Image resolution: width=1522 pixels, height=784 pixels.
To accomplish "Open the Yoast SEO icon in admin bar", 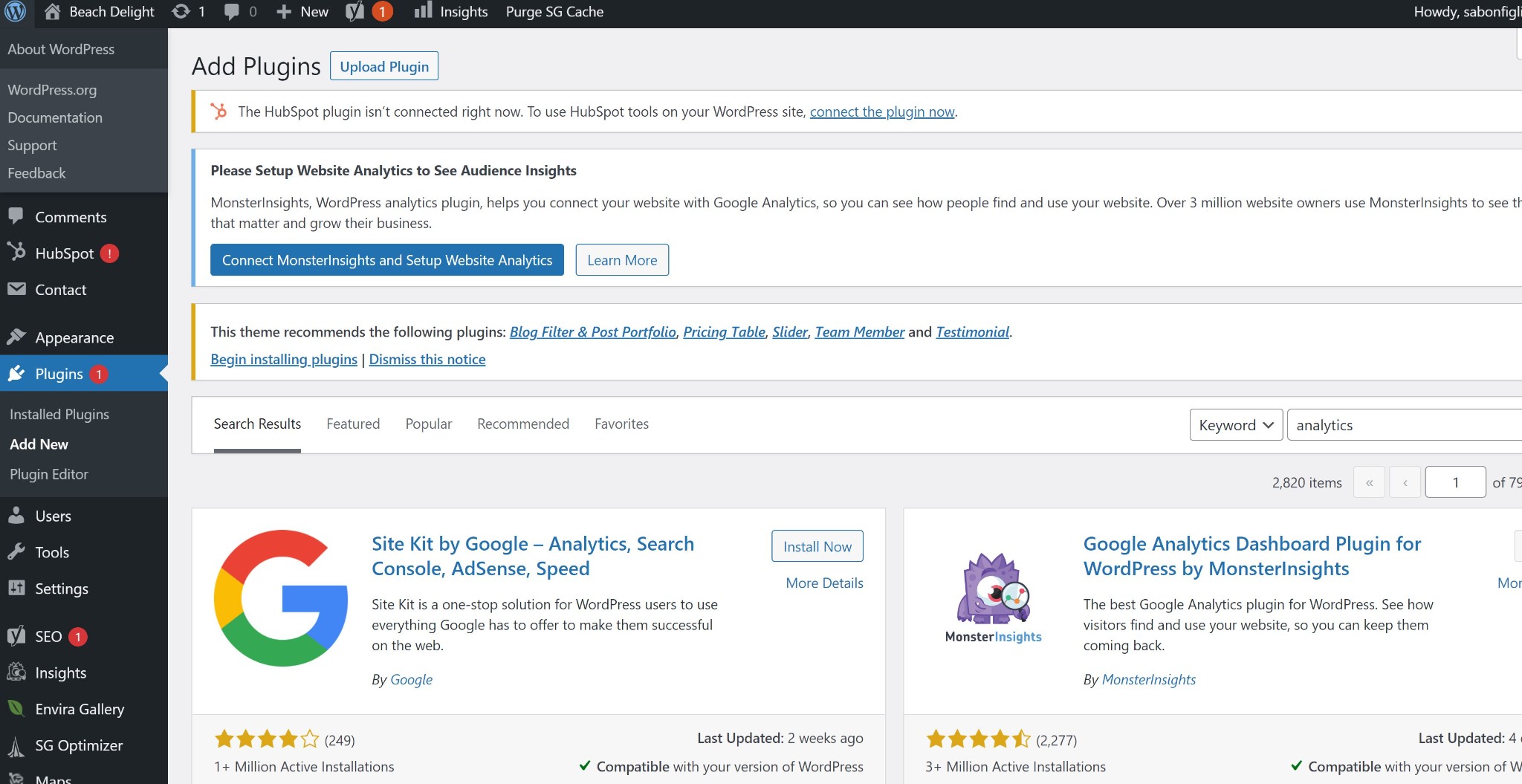I will tap(355, 11).
